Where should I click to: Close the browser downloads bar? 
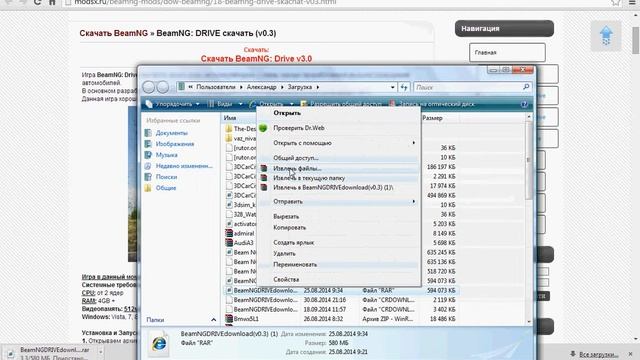click(x=631, y=354)
